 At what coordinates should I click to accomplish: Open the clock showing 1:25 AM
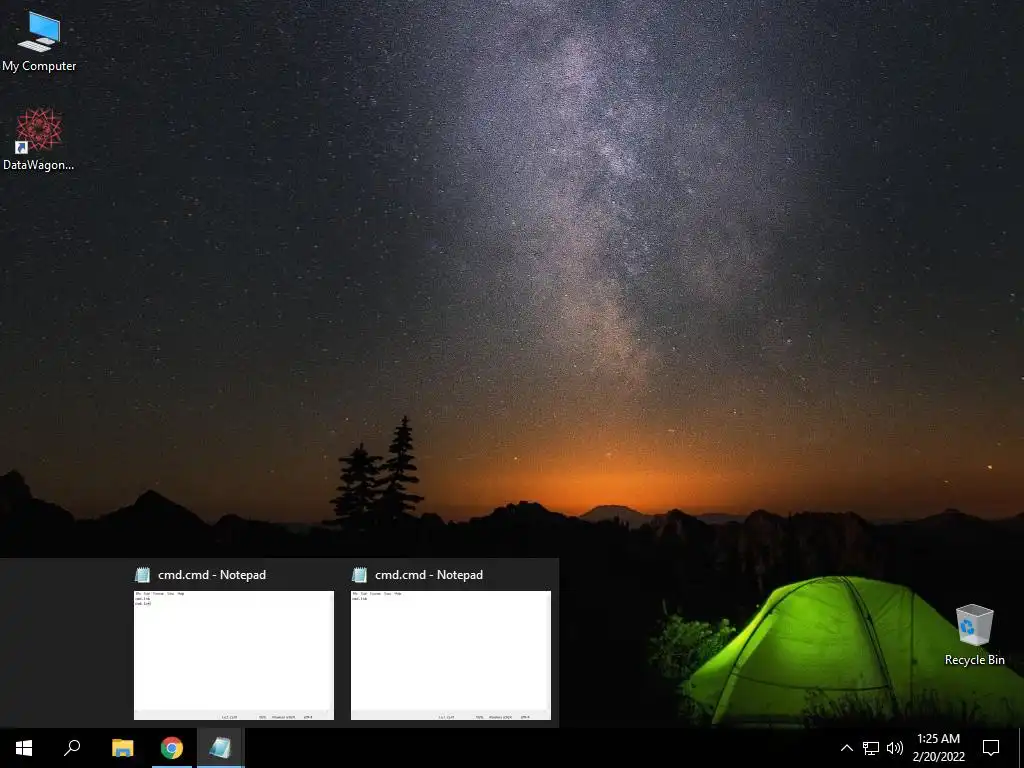[x=938, y=739]
